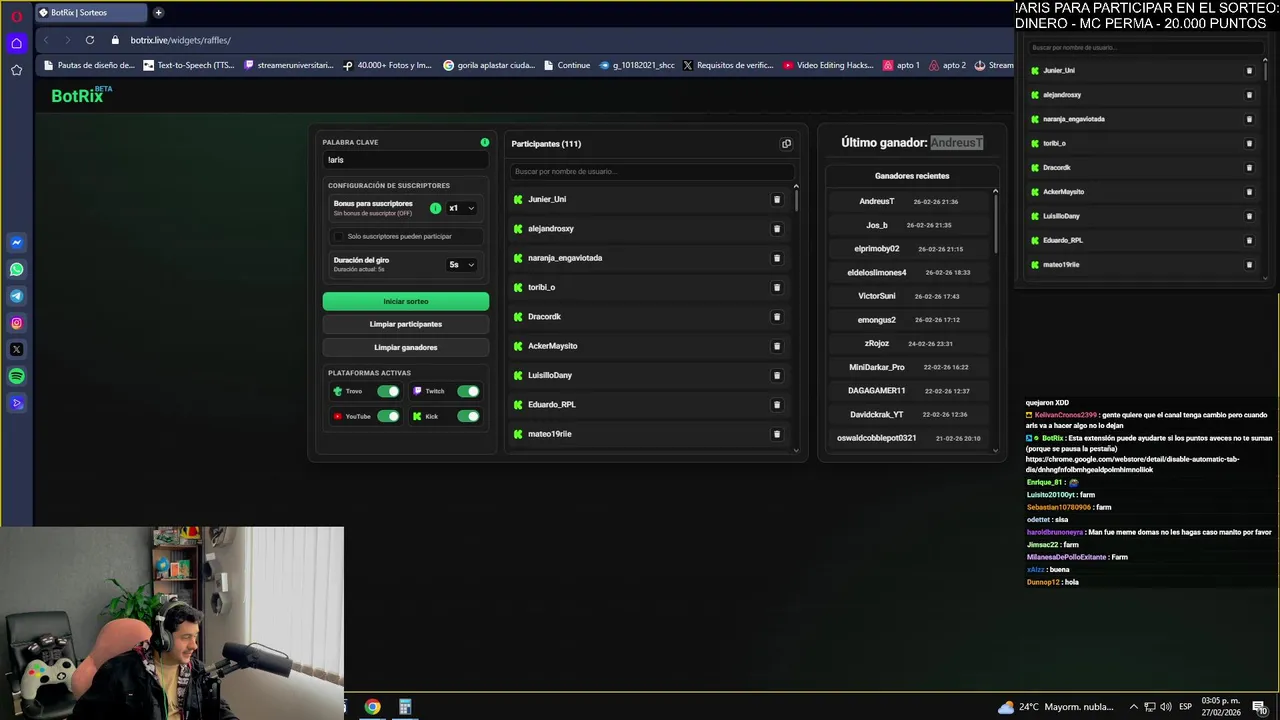Viewport: 1280px width, 720px height.
Task: Click 'Limpiar ganadores' button
Action: click(x=406, y=347)
